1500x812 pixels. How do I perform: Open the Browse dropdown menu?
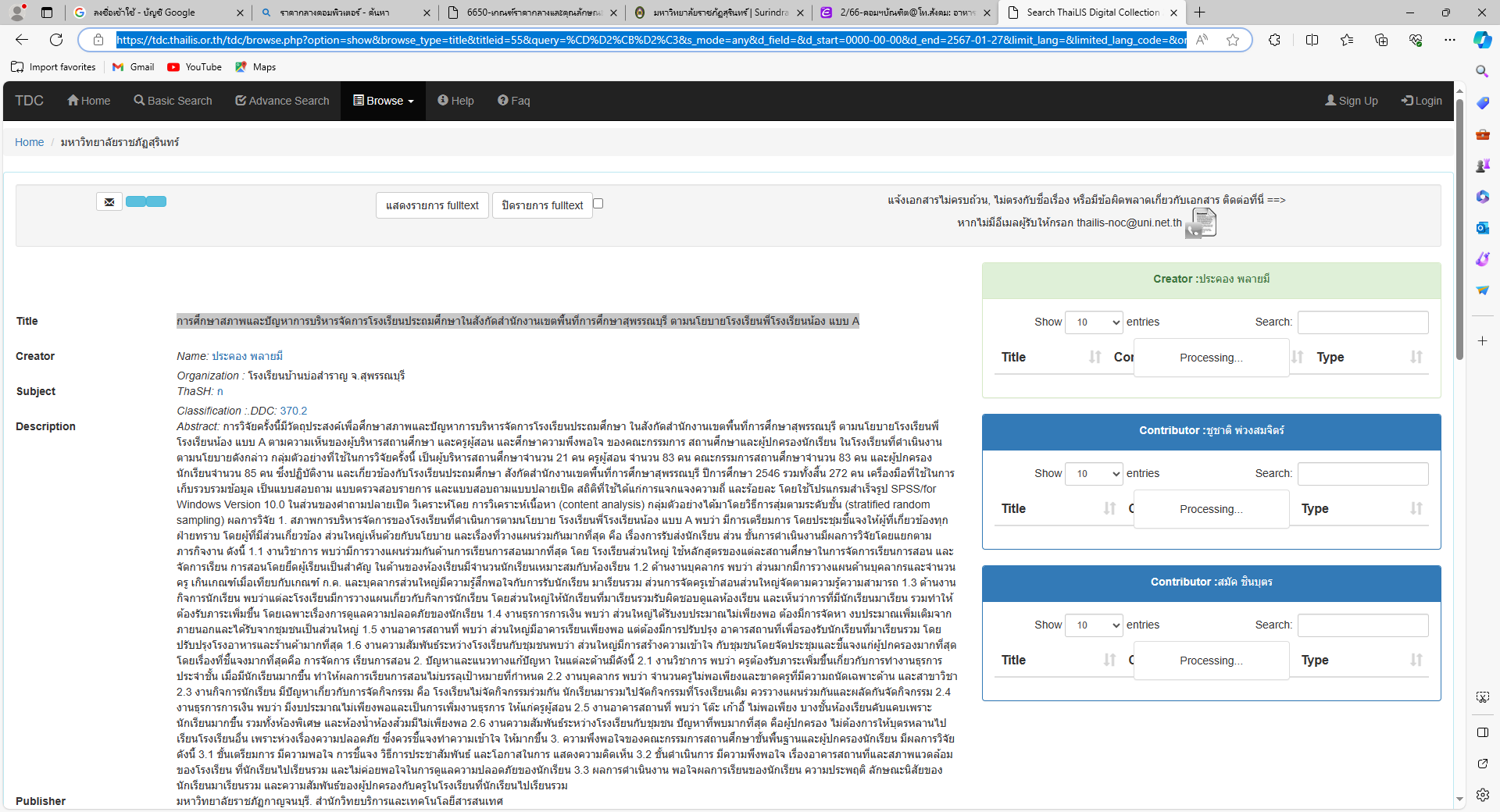click(384, 101)
